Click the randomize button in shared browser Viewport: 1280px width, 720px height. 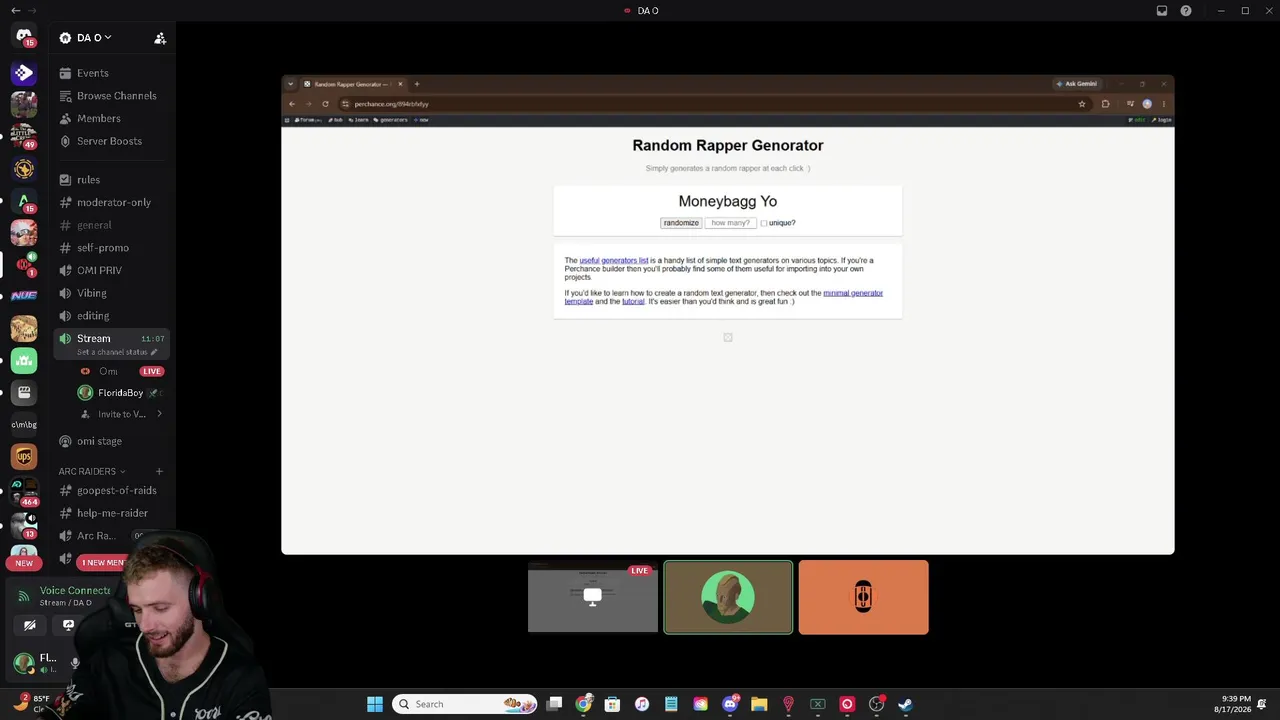(681, 223)
